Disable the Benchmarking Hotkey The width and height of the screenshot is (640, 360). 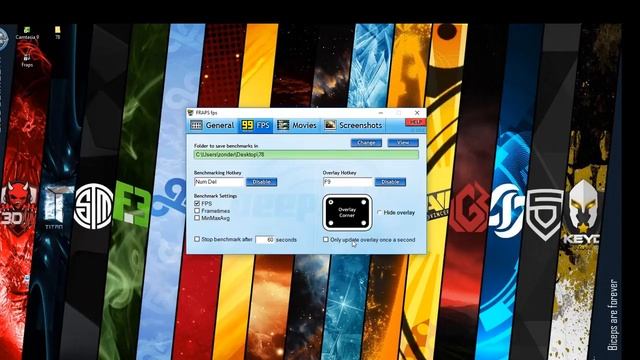262,182
